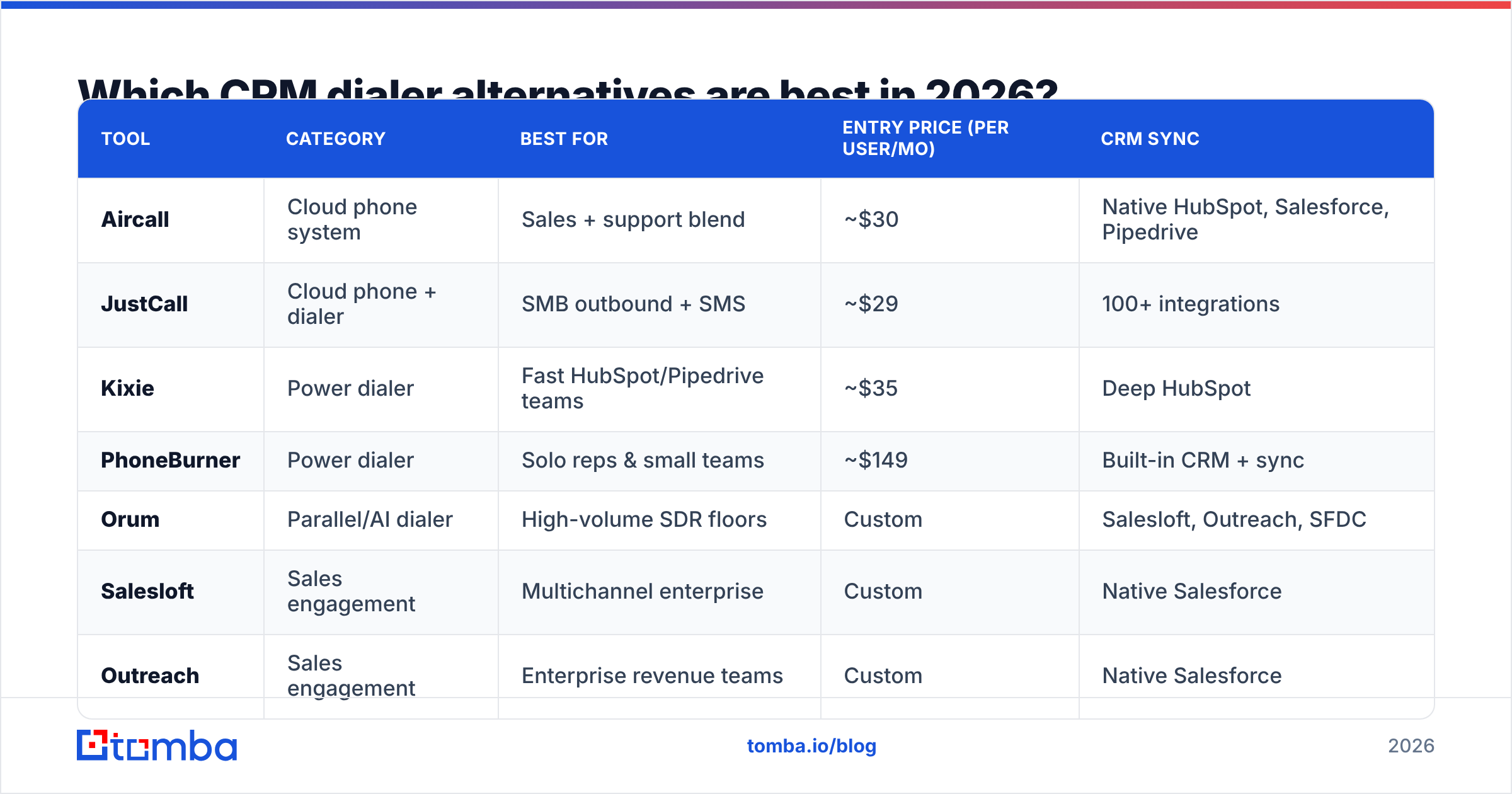Click the Orum tool name
Screen dimensions: 1512x794
[130, 519]
